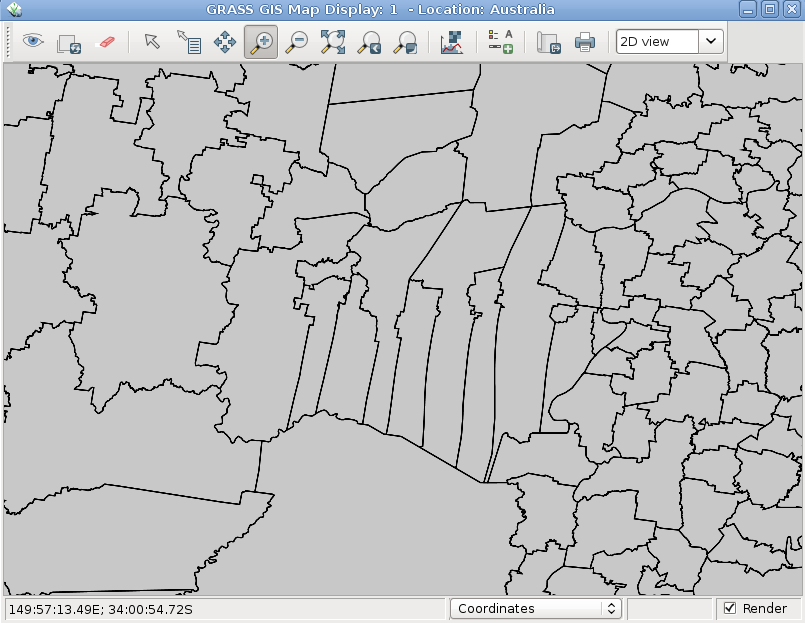Click the GRASS application icon in the title bar
805x623 pixels.
point(14,9)
